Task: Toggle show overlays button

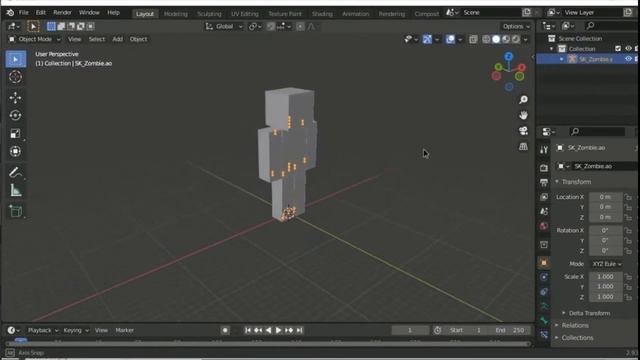Action: pos(450,39)
